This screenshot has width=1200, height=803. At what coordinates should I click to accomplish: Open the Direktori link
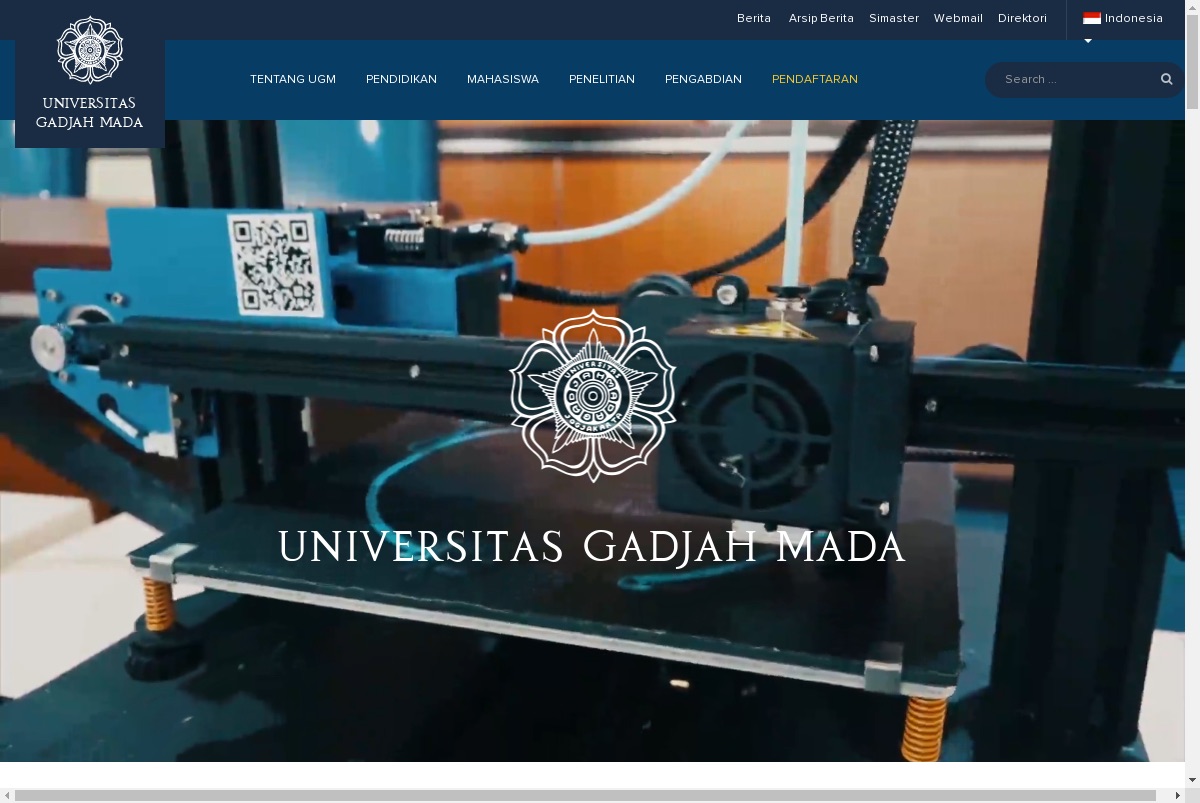[x=1022, y=18]
